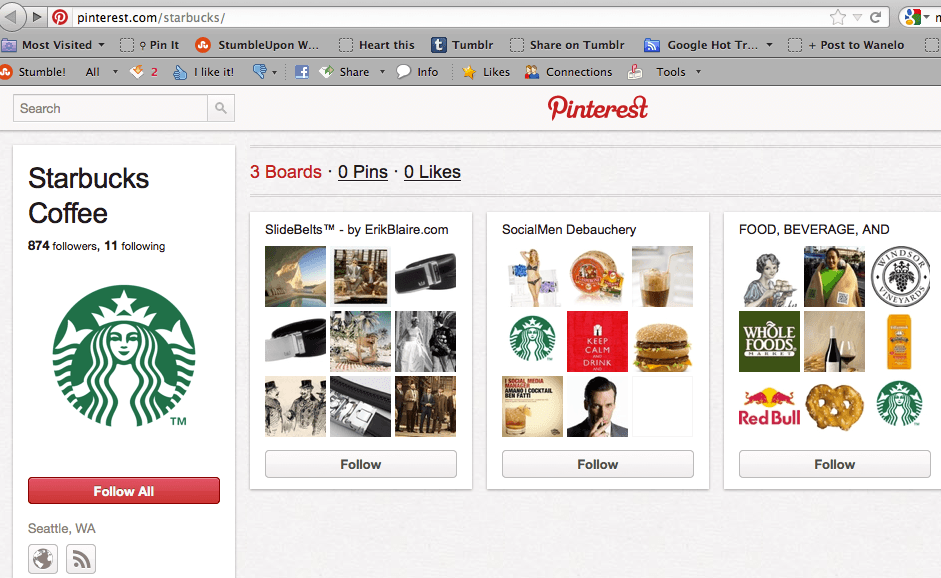The image size is (941, 578).
Task: Click the browser forward arrow button
Action: [x=37, y=17]
